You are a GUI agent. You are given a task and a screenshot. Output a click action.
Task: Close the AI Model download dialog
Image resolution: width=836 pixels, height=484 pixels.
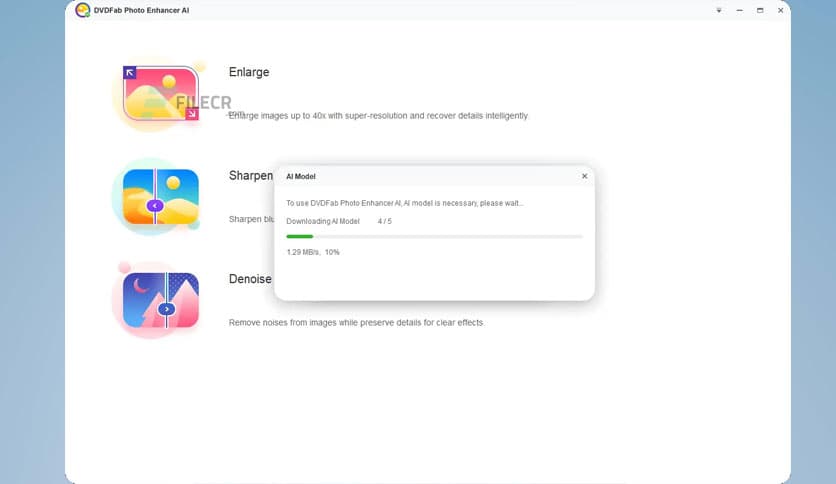(584, 176)
